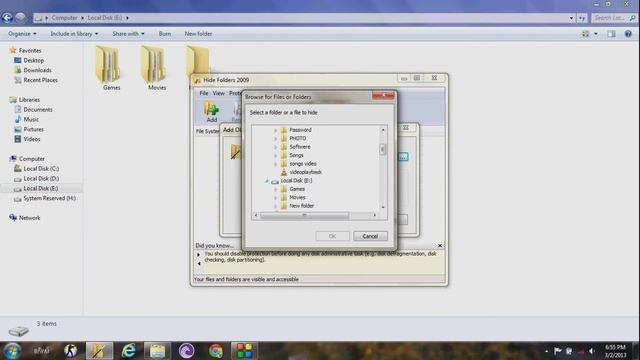Click the OK button in browse dialog
This screenshot has height=360, width=640.
tap(332, 236)
